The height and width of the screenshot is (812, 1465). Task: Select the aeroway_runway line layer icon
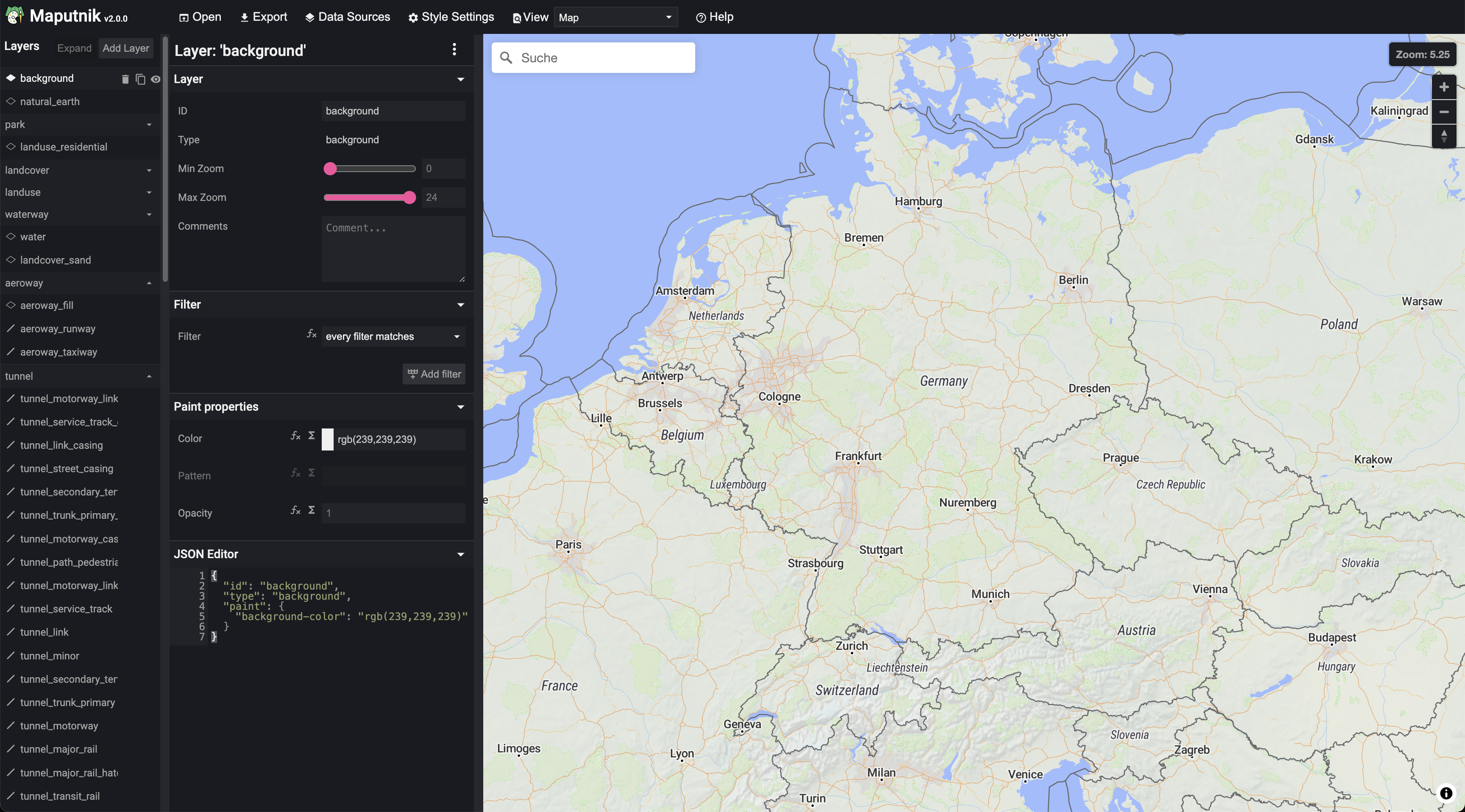tap(11, 328)
